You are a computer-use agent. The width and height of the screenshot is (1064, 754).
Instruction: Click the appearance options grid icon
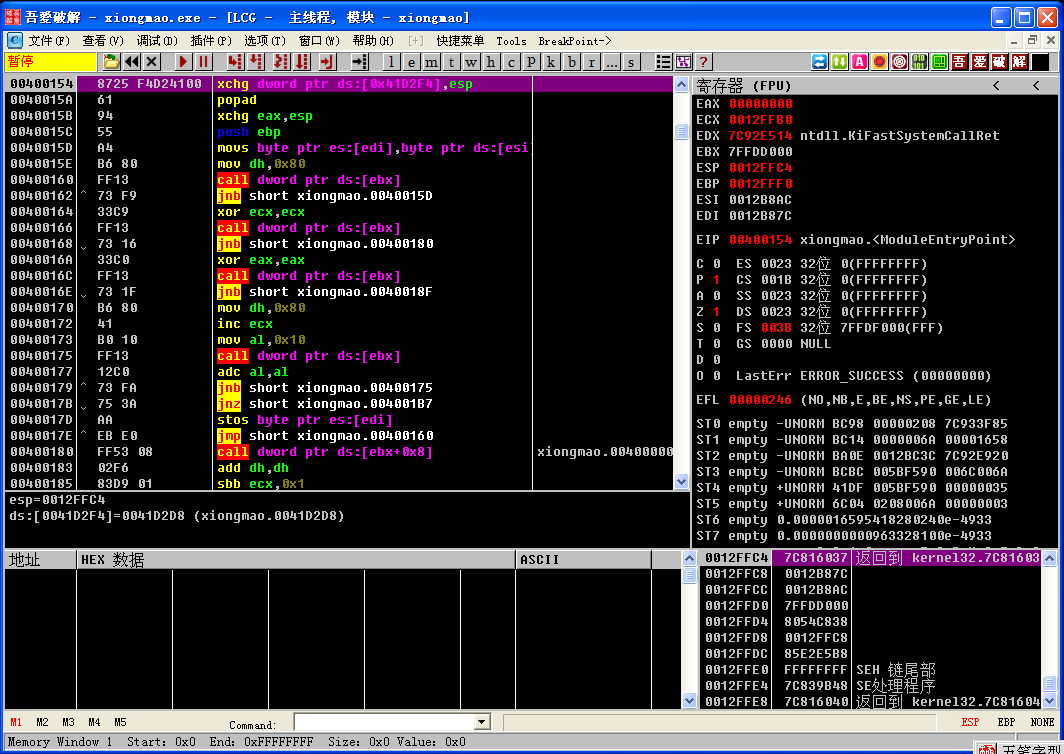pos(683,62)
